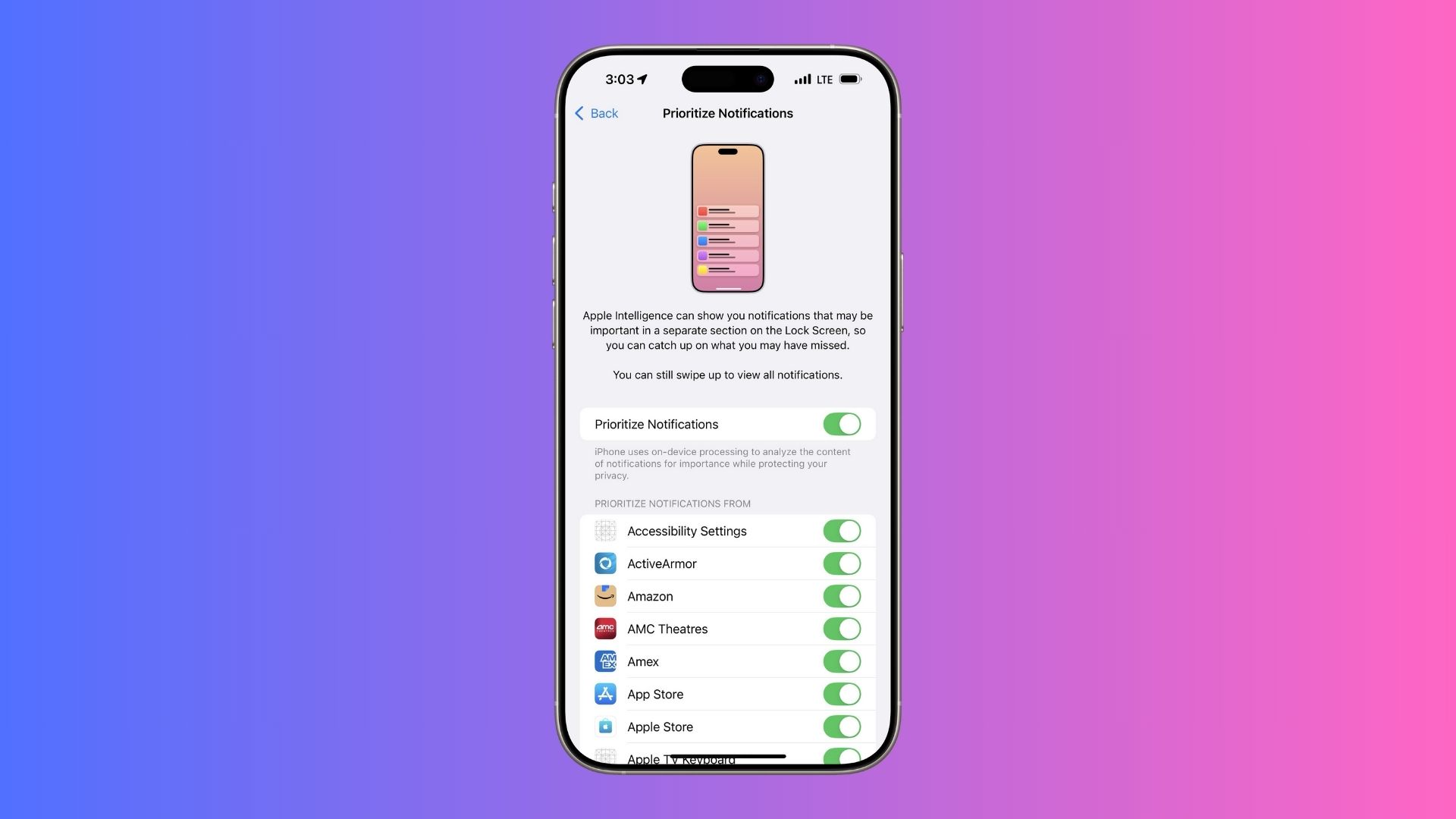Tap the AMC Theatres app icon
1456x819 pixels.
click(605, 629)
